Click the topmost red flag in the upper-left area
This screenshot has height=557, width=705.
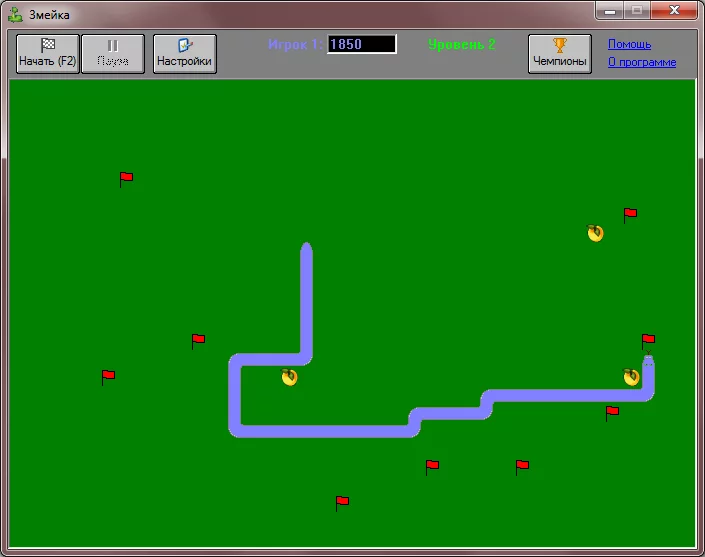pyautogui.click(x=126, y=179)
